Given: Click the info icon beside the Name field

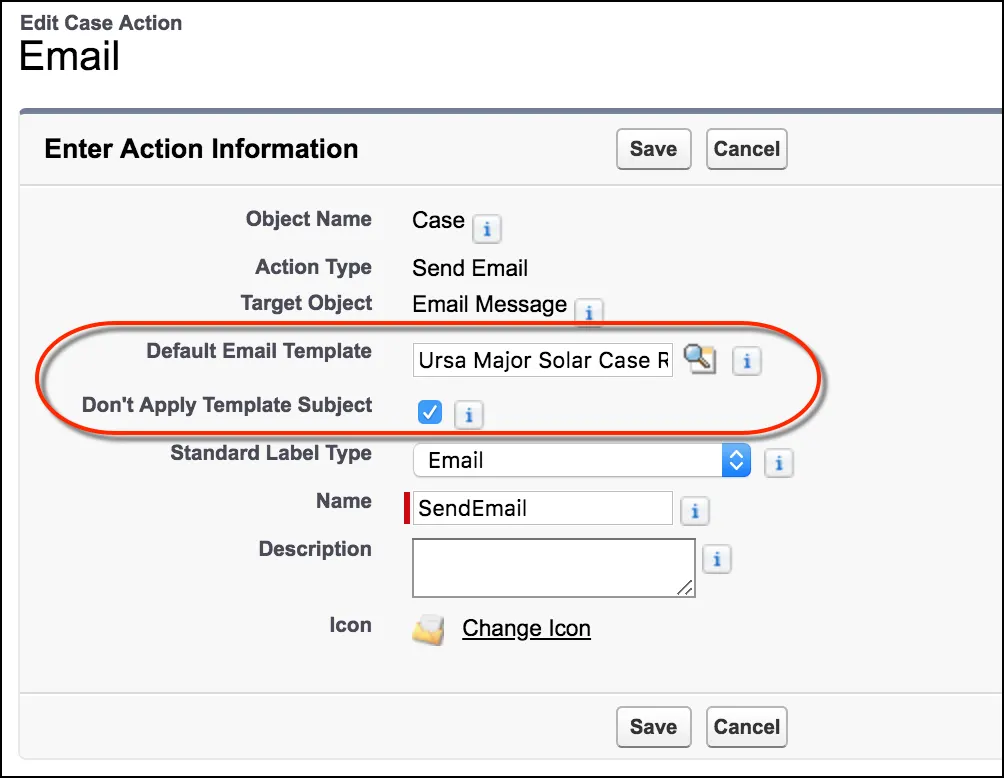Looking at the screenshot, I should tap(694, 511).
